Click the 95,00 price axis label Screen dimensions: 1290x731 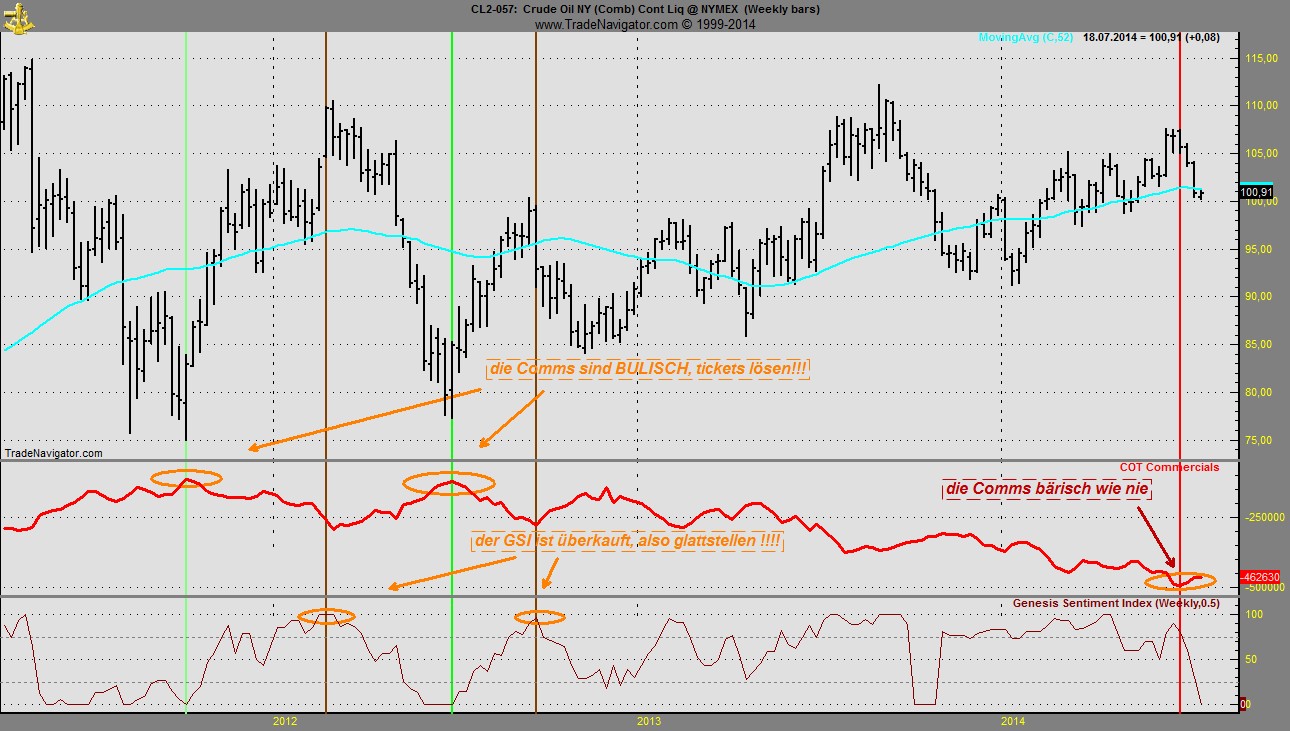point(1257,249)
